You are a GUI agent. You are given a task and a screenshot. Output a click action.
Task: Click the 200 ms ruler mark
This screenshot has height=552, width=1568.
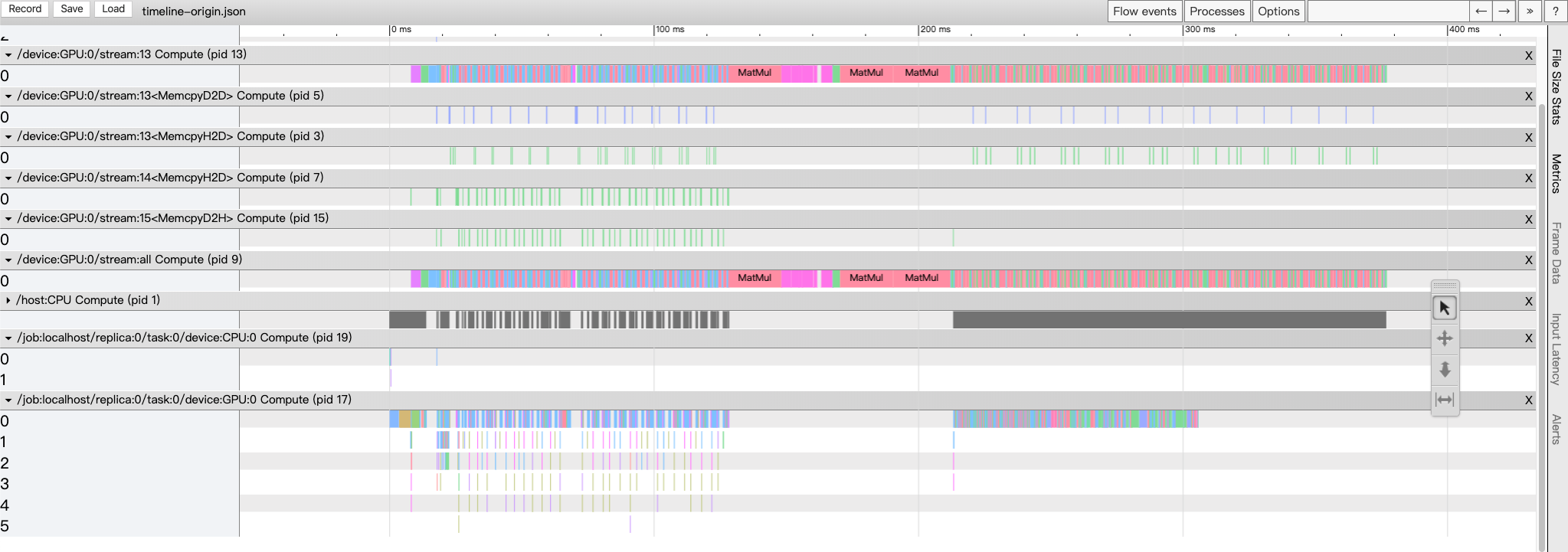click(935, 30)
